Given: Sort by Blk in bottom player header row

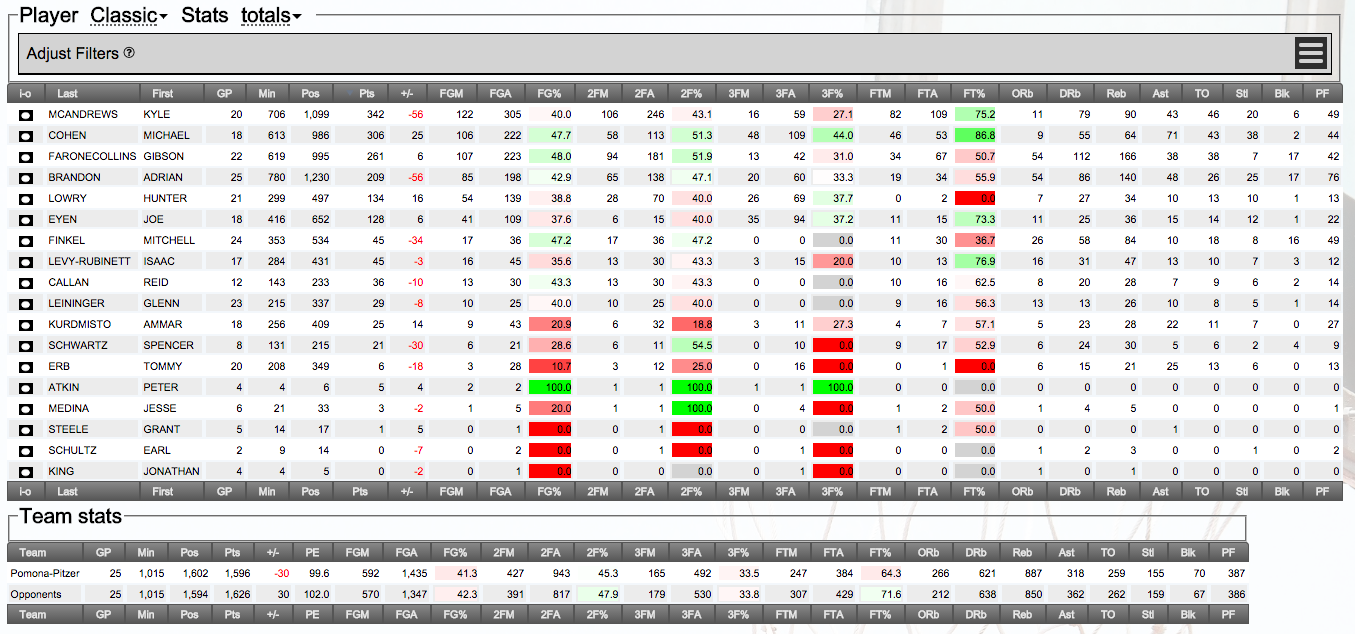Looking at the screenshot, I should tap(1281, 492).
